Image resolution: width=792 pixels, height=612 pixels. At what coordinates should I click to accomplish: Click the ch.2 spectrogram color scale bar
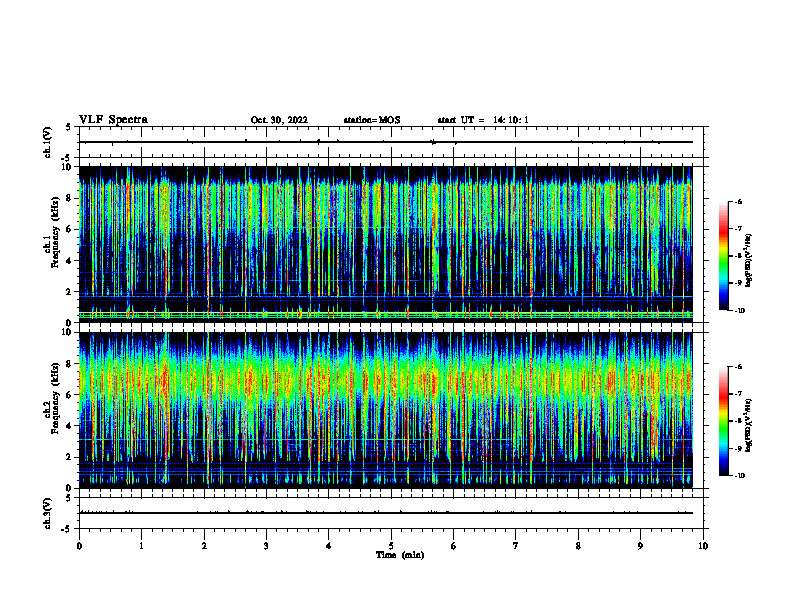(723, 421)
